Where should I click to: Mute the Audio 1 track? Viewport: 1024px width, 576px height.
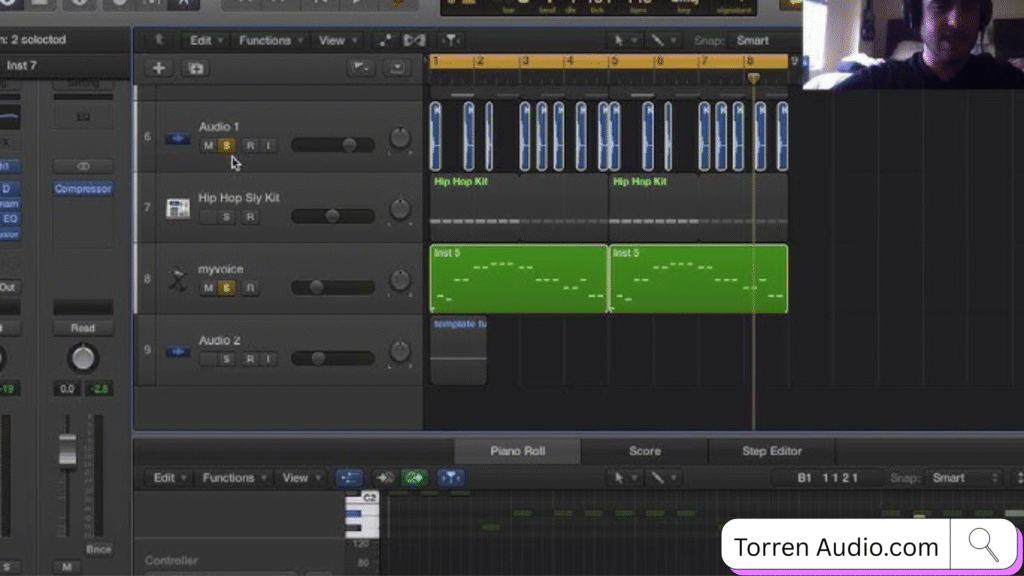pyautogui.click(x=209, y=146)
